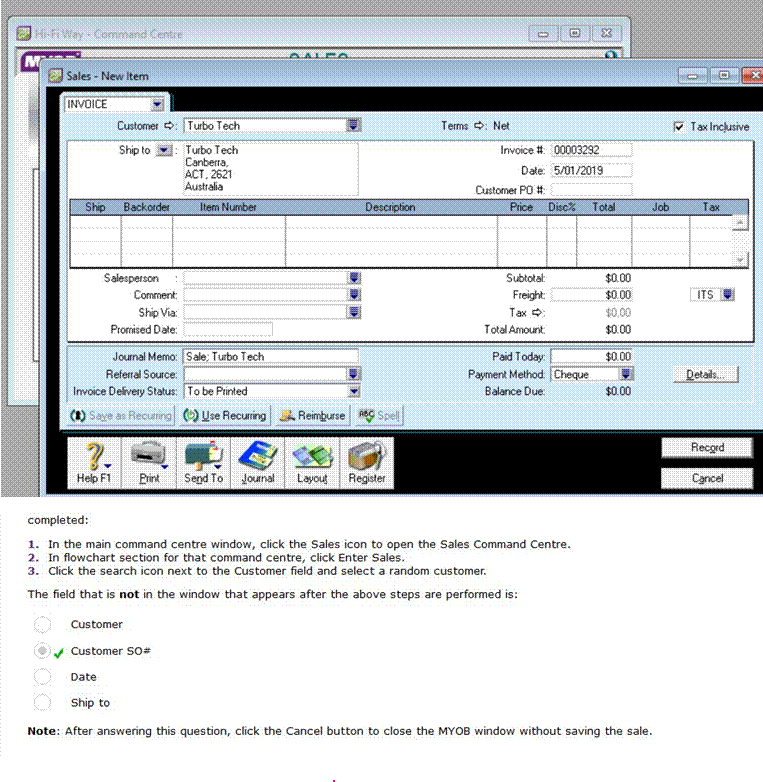Cancel the sale without saving

tap(707, 478)
